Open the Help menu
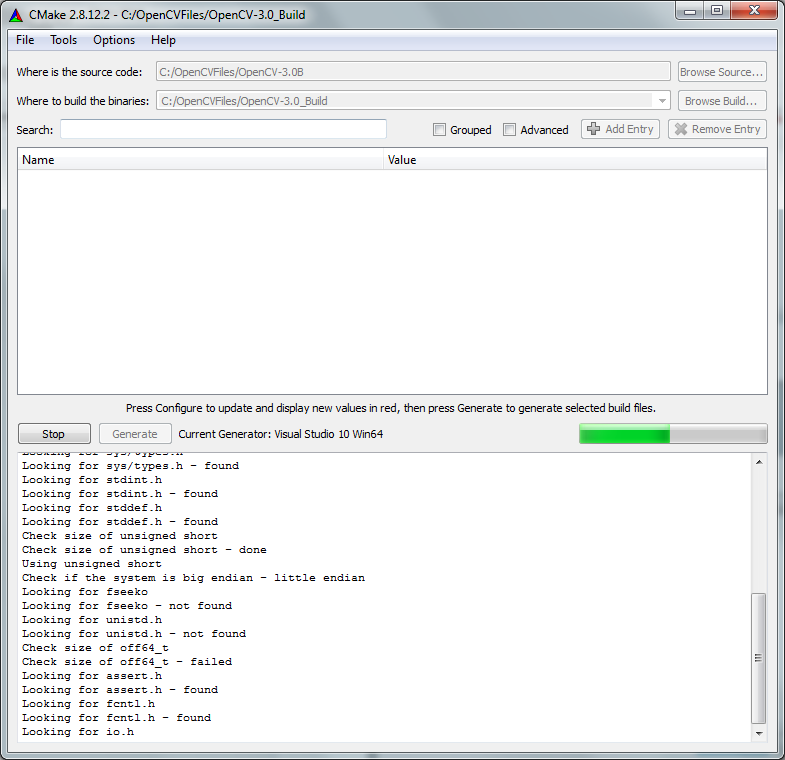 (163, 40)
